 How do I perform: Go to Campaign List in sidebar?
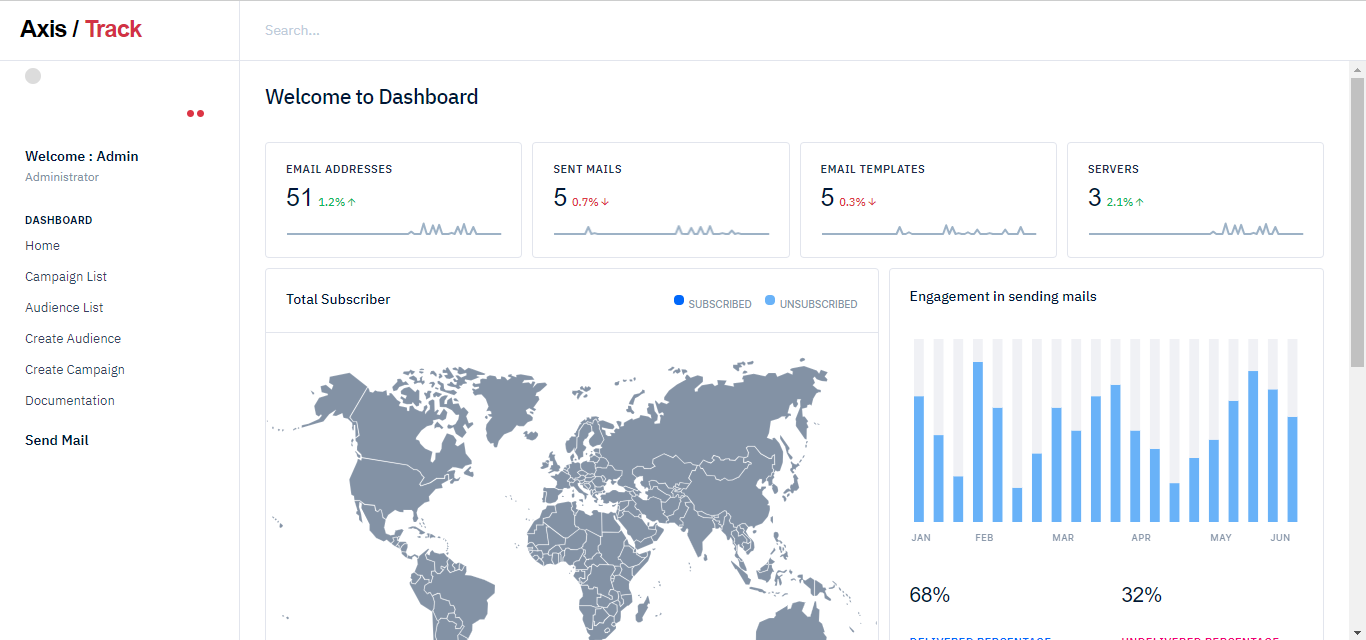(x=66, y=277)
